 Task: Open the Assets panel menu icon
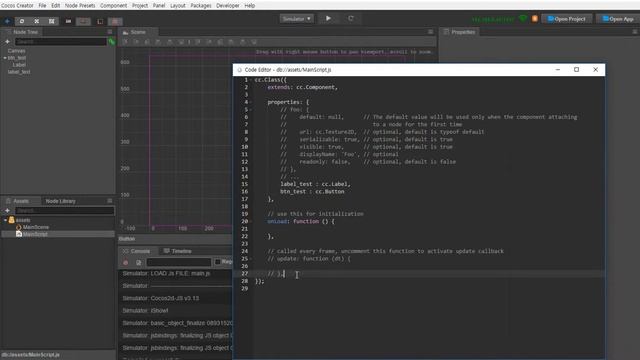tap(110, 201)
